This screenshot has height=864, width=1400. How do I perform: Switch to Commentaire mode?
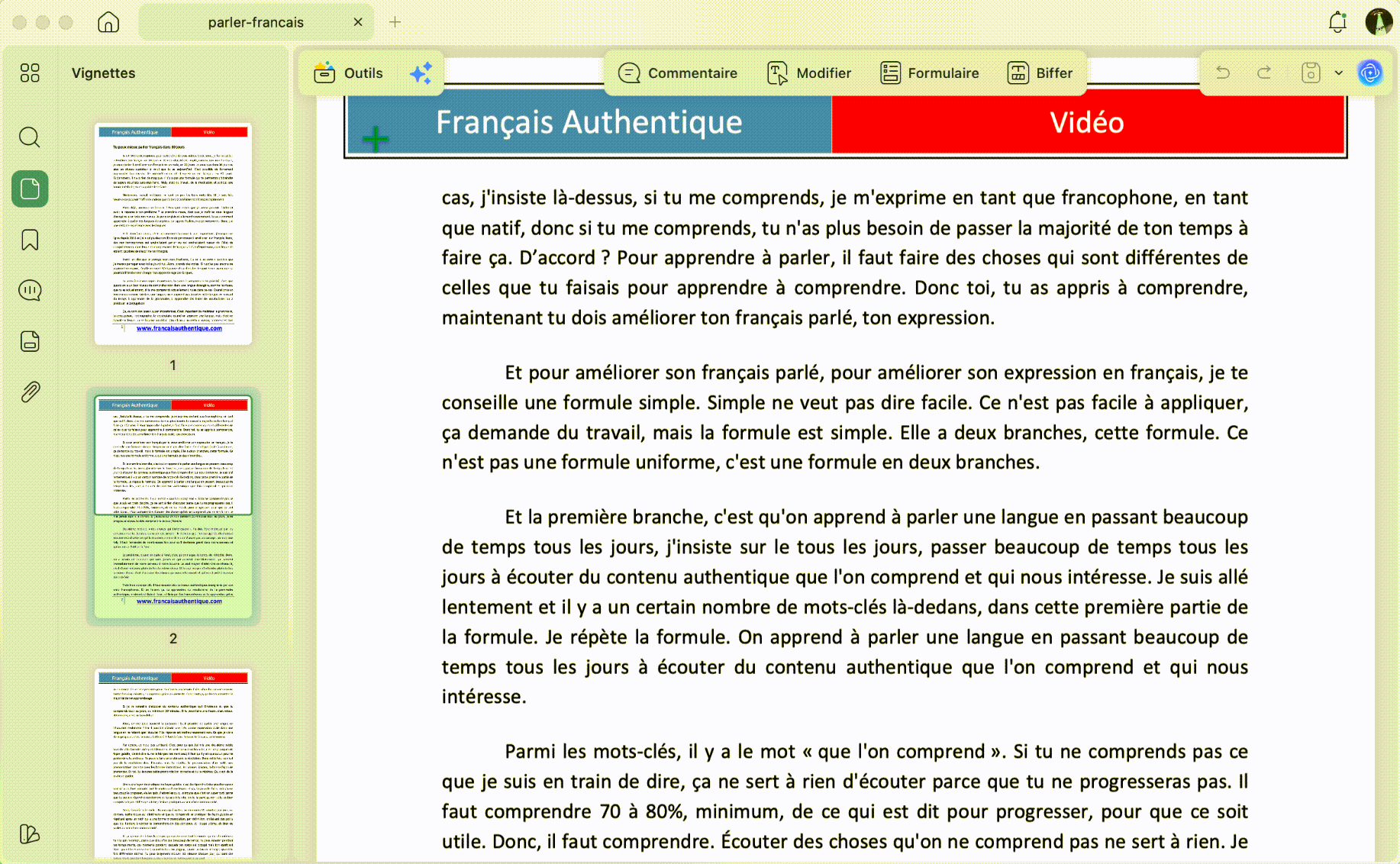tap(678, 73)
